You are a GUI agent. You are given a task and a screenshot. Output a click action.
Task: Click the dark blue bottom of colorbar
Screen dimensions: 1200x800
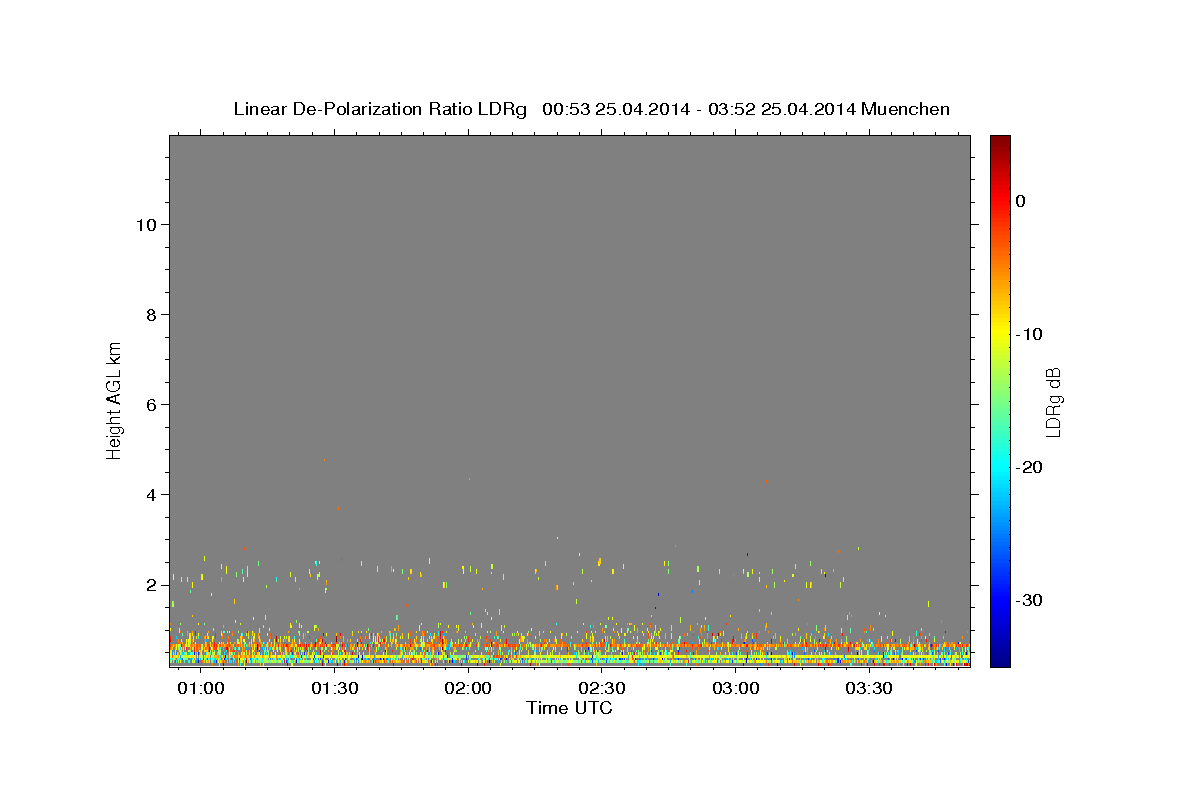[x=1000, y=658]
